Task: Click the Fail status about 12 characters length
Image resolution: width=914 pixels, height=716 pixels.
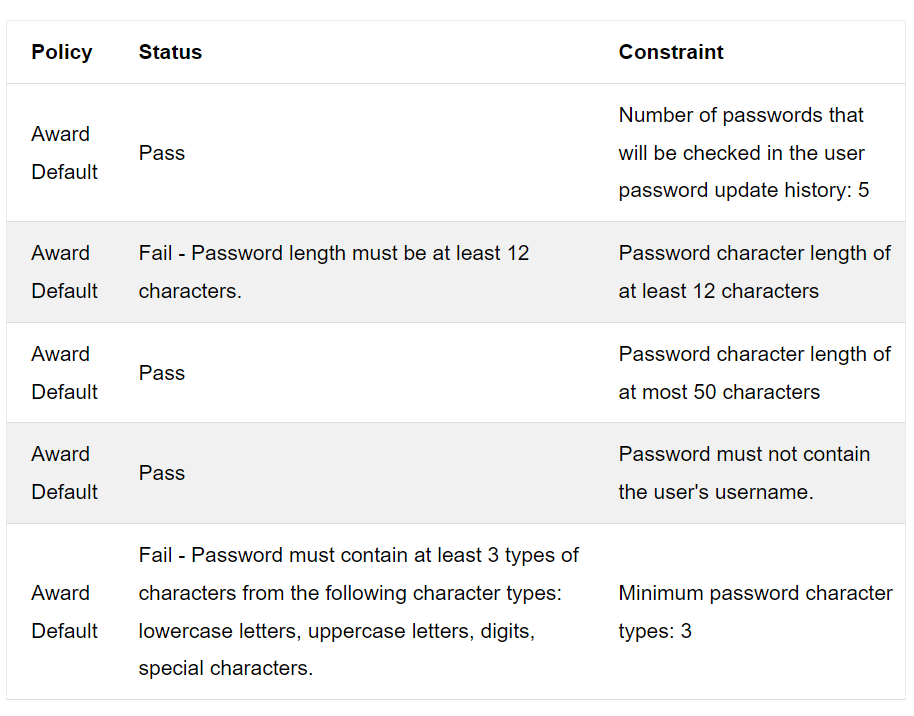Action: tap(333, 272)
